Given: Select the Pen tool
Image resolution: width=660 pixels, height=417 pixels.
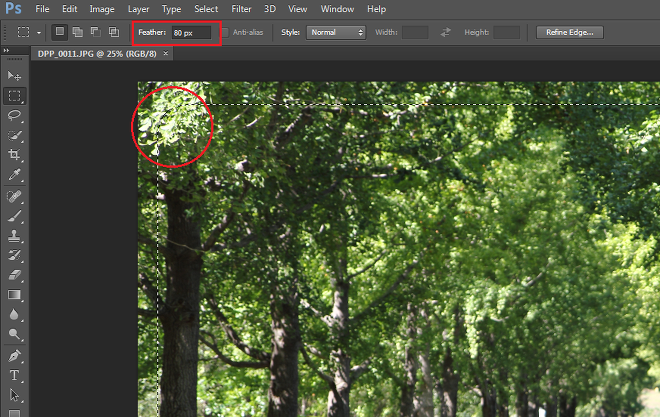Looking at the screenshot, I should click(x=14, y=356).
